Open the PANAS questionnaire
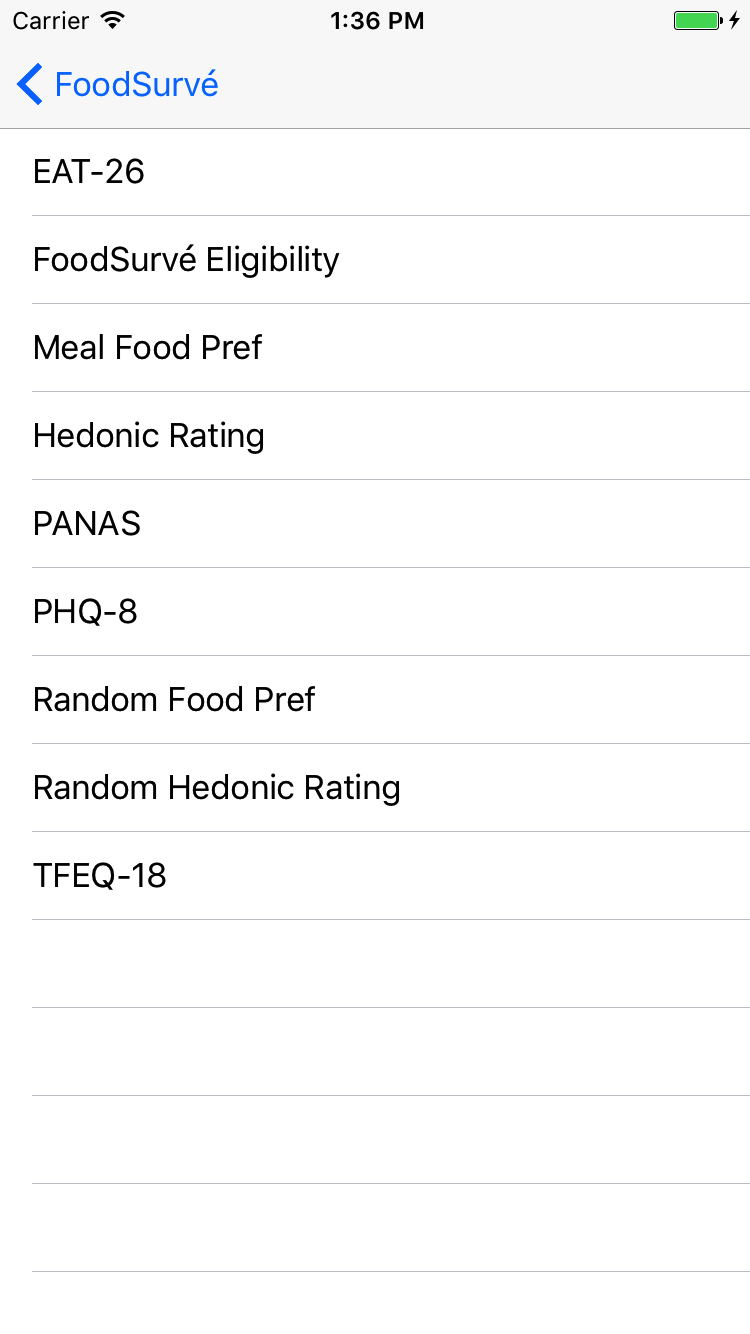The image size is (750, 1334). pyautogui.click(x=375, y=524)
